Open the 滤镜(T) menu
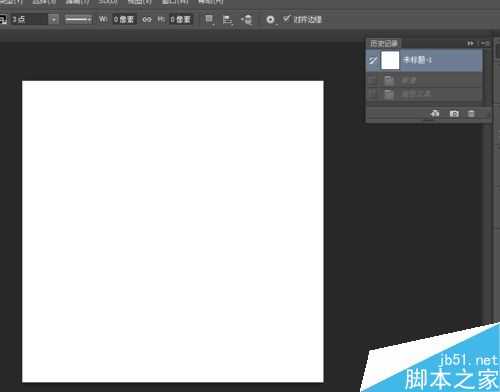Screen dimensions: 500x392 (77, 2)
